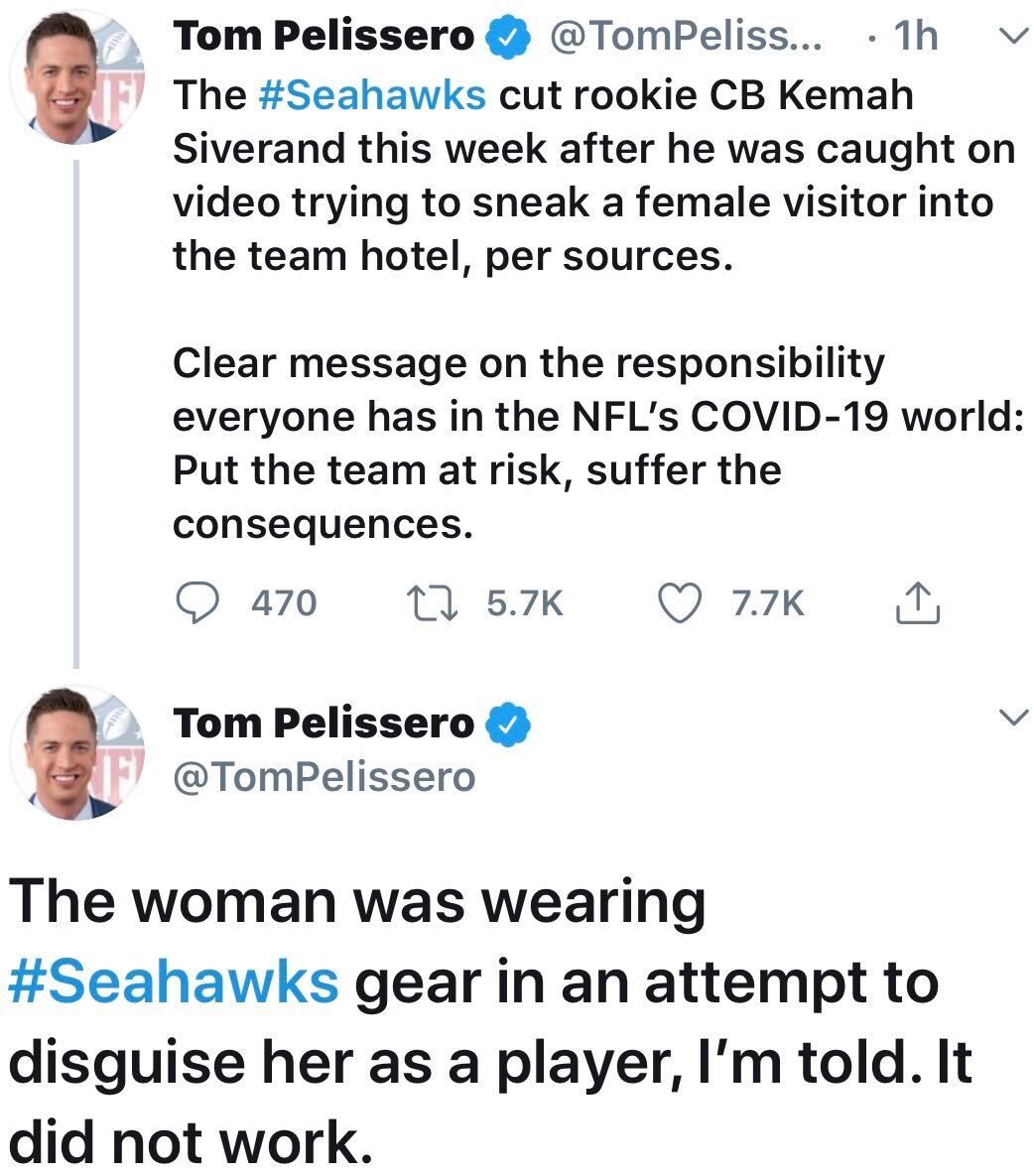Expand the reply tweet's chevron menu

click(1011, 718)
